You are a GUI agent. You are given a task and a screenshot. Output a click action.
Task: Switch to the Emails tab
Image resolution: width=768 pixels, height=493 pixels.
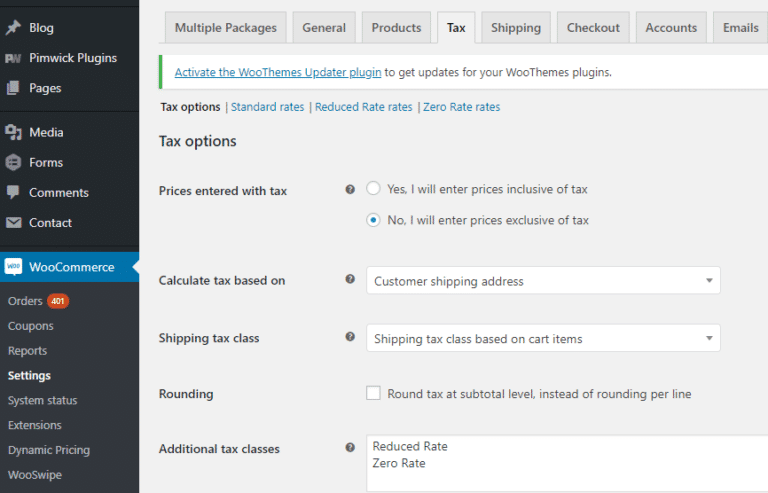pos(741,28)
